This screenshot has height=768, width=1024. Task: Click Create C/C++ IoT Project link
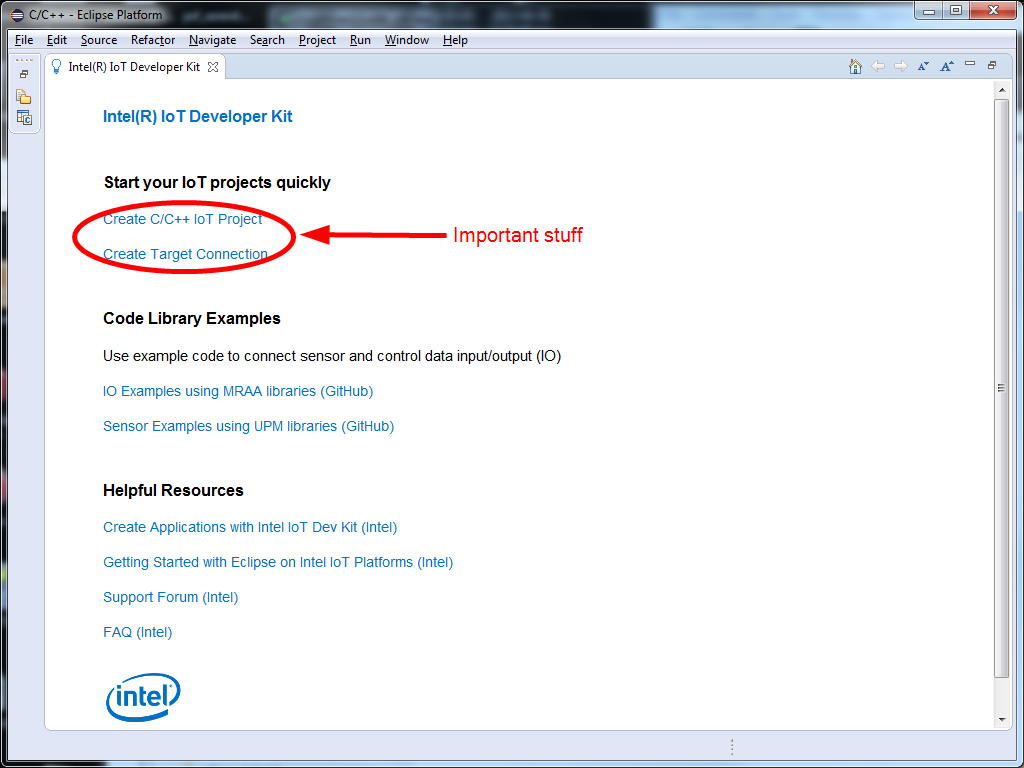pyautogui.click(x=182, y=219)
